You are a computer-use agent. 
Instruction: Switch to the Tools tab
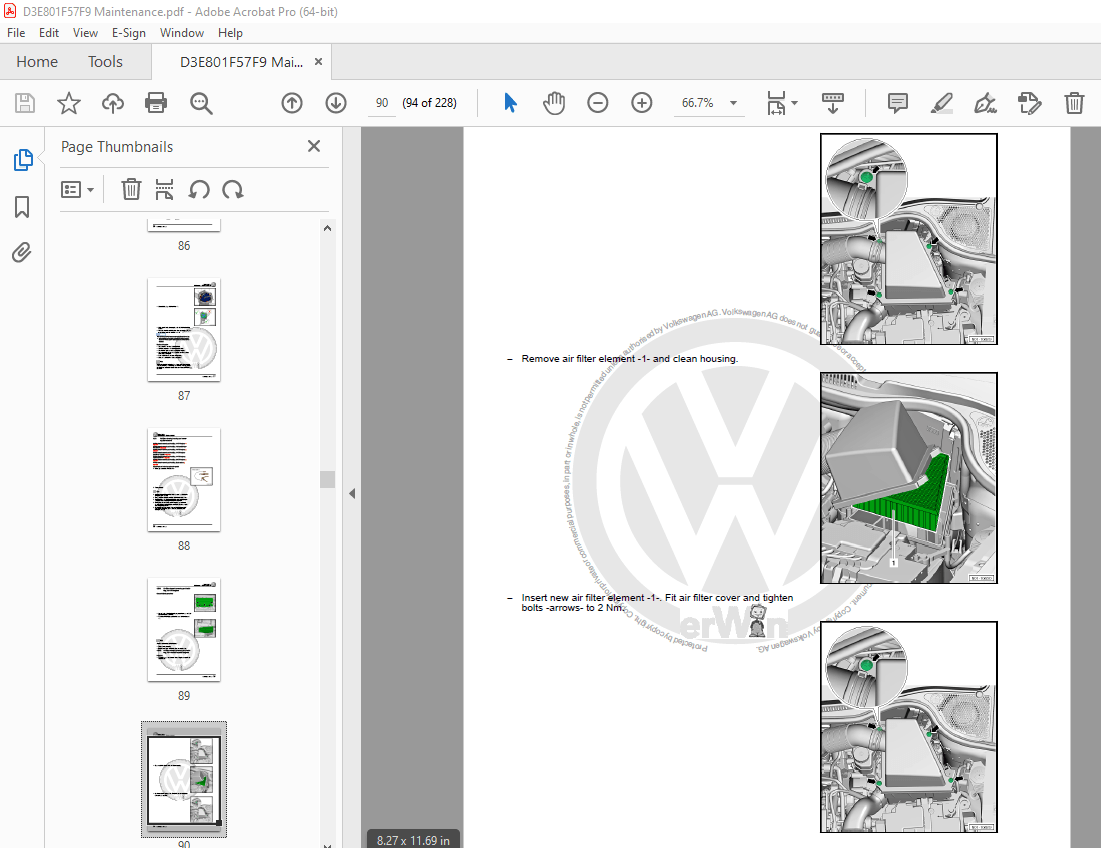click(x=105, y=61)
